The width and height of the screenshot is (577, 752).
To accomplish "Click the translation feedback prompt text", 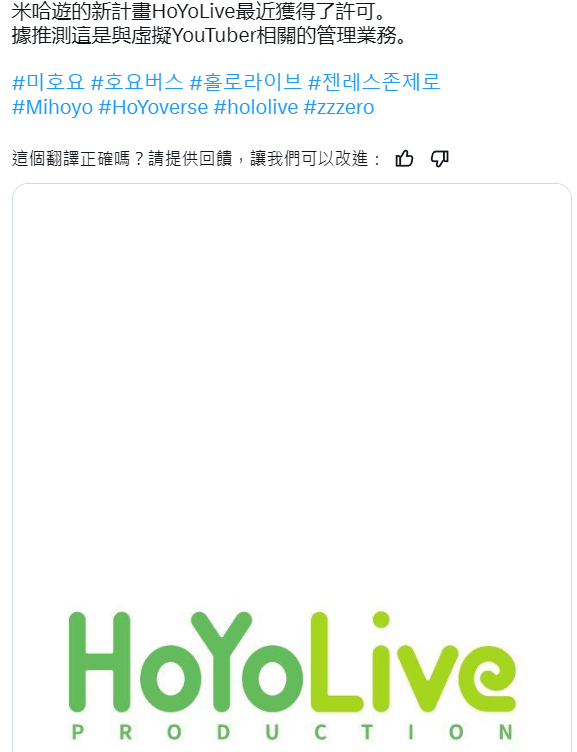I will coord(196,159).
